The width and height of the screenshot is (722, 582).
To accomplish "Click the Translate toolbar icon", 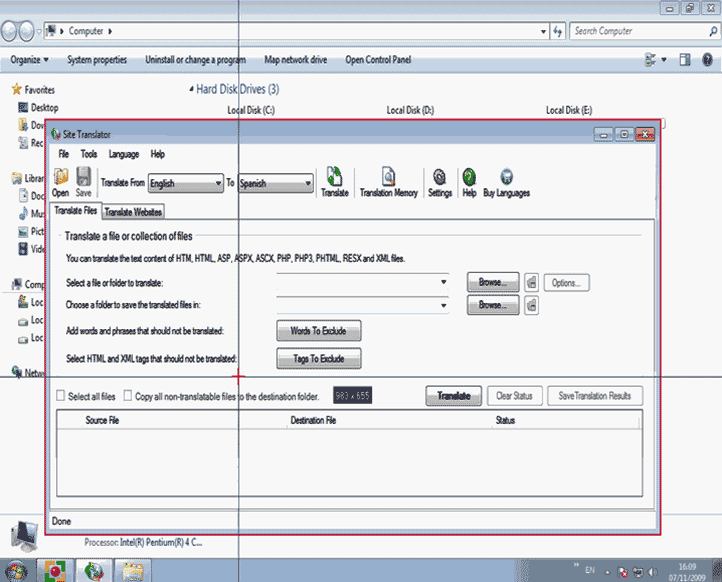I will (x=334, y=177).
